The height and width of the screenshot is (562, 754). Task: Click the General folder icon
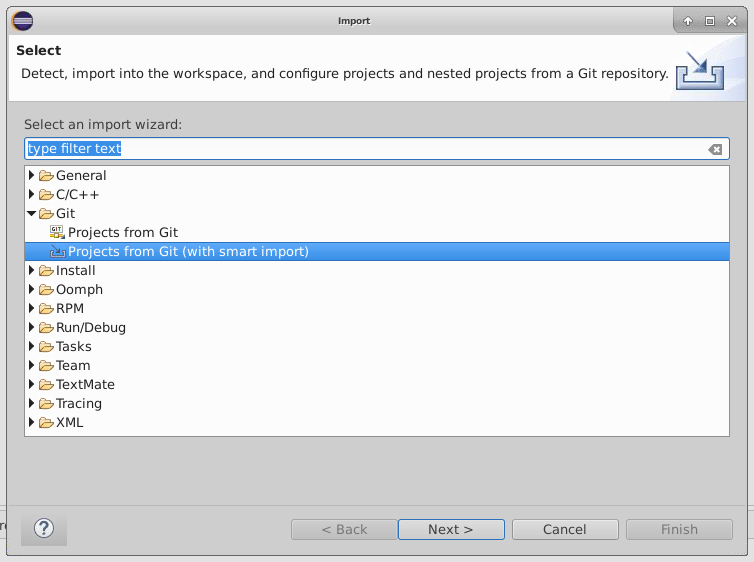(x=46, y=176)
